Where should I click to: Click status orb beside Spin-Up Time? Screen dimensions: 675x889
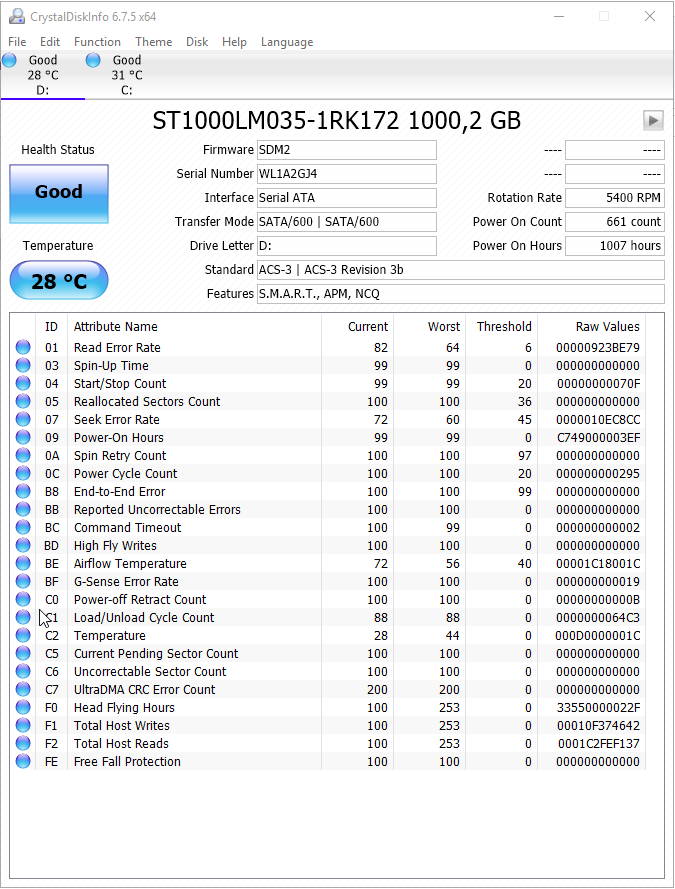click(23, 366)
